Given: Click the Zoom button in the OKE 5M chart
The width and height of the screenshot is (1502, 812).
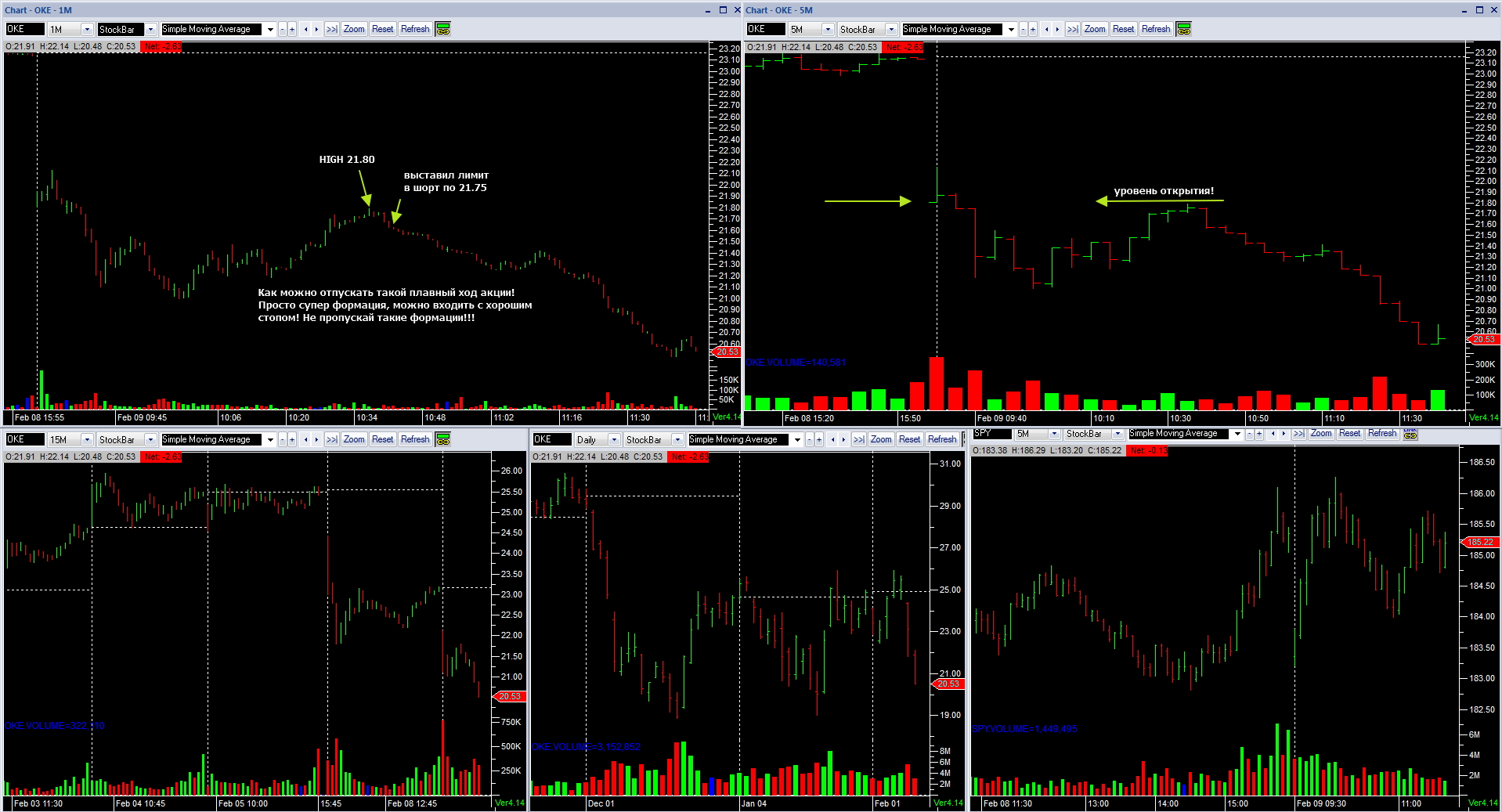Looking at the screenshot, I should (x=1095, y=29).
